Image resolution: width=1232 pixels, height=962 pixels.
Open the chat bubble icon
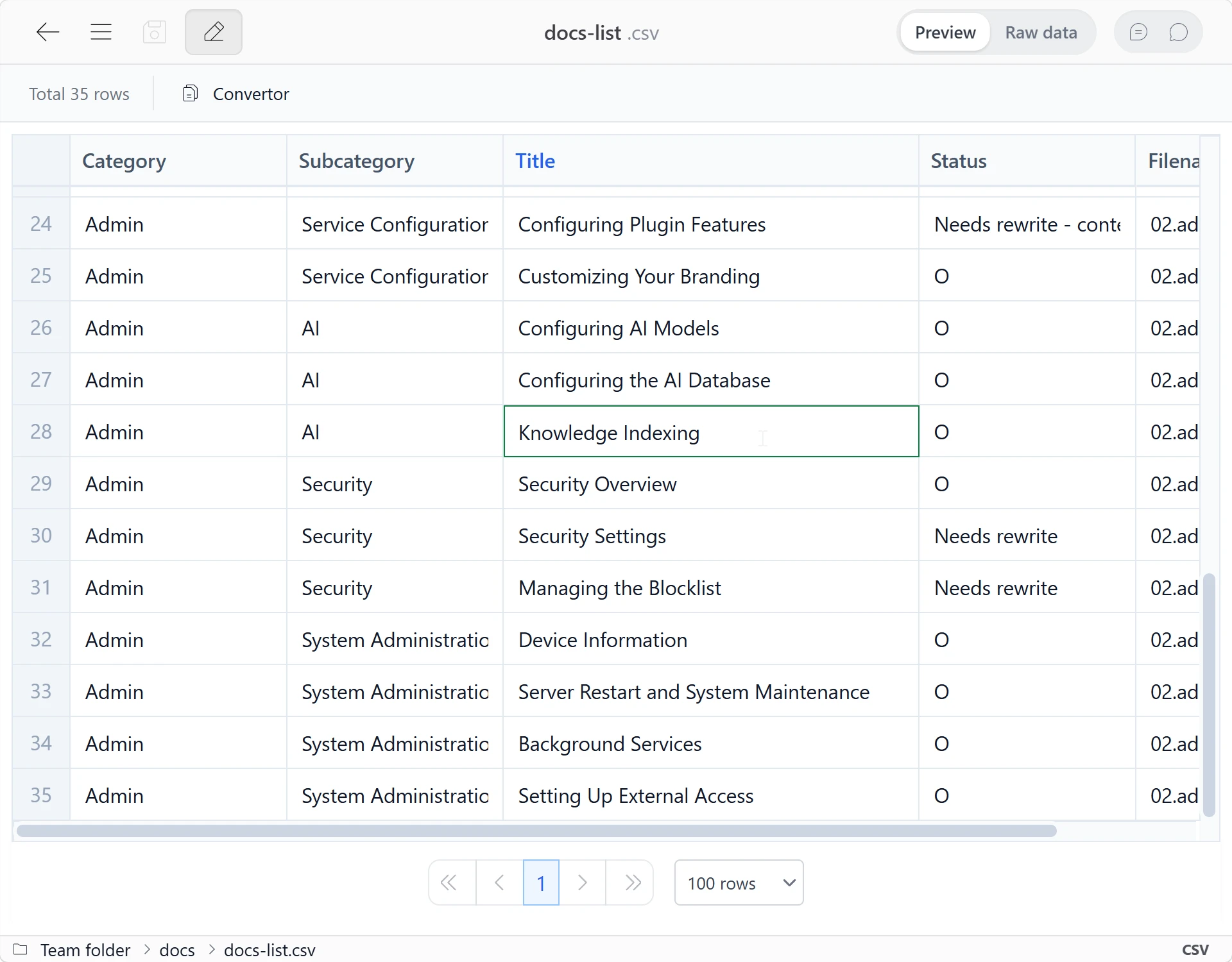1179,32
